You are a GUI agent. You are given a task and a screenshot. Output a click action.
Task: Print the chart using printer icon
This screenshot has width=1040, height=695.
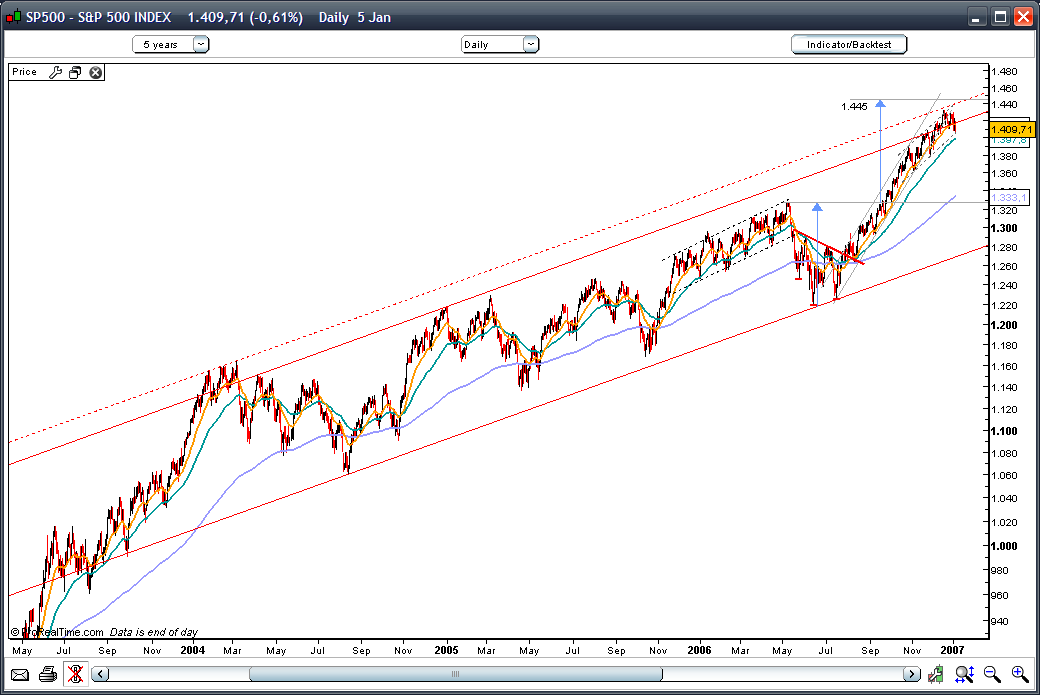tap(47, 674)
